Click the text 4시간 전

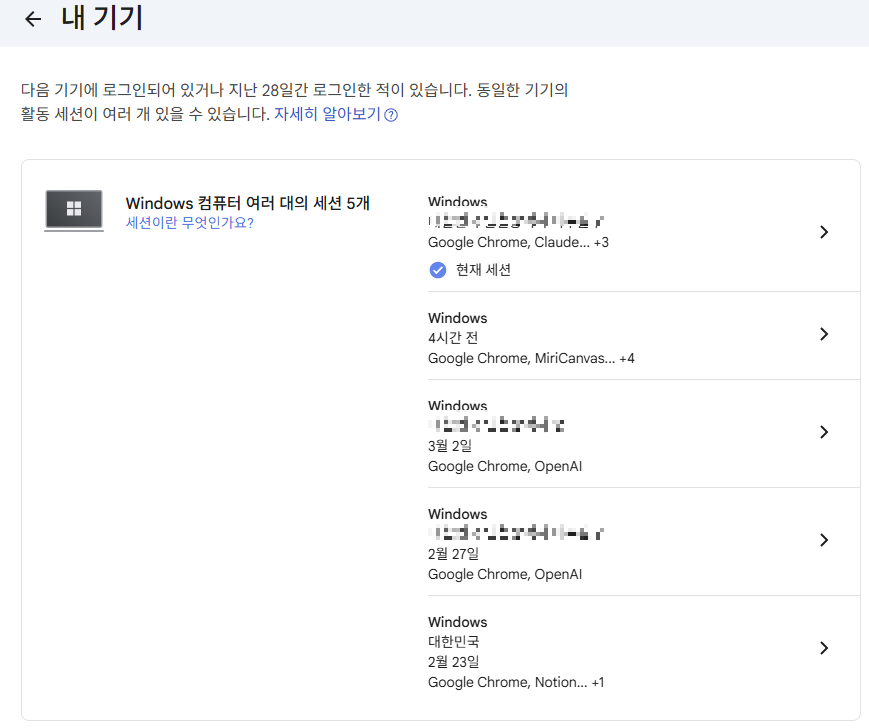point(453,338)
